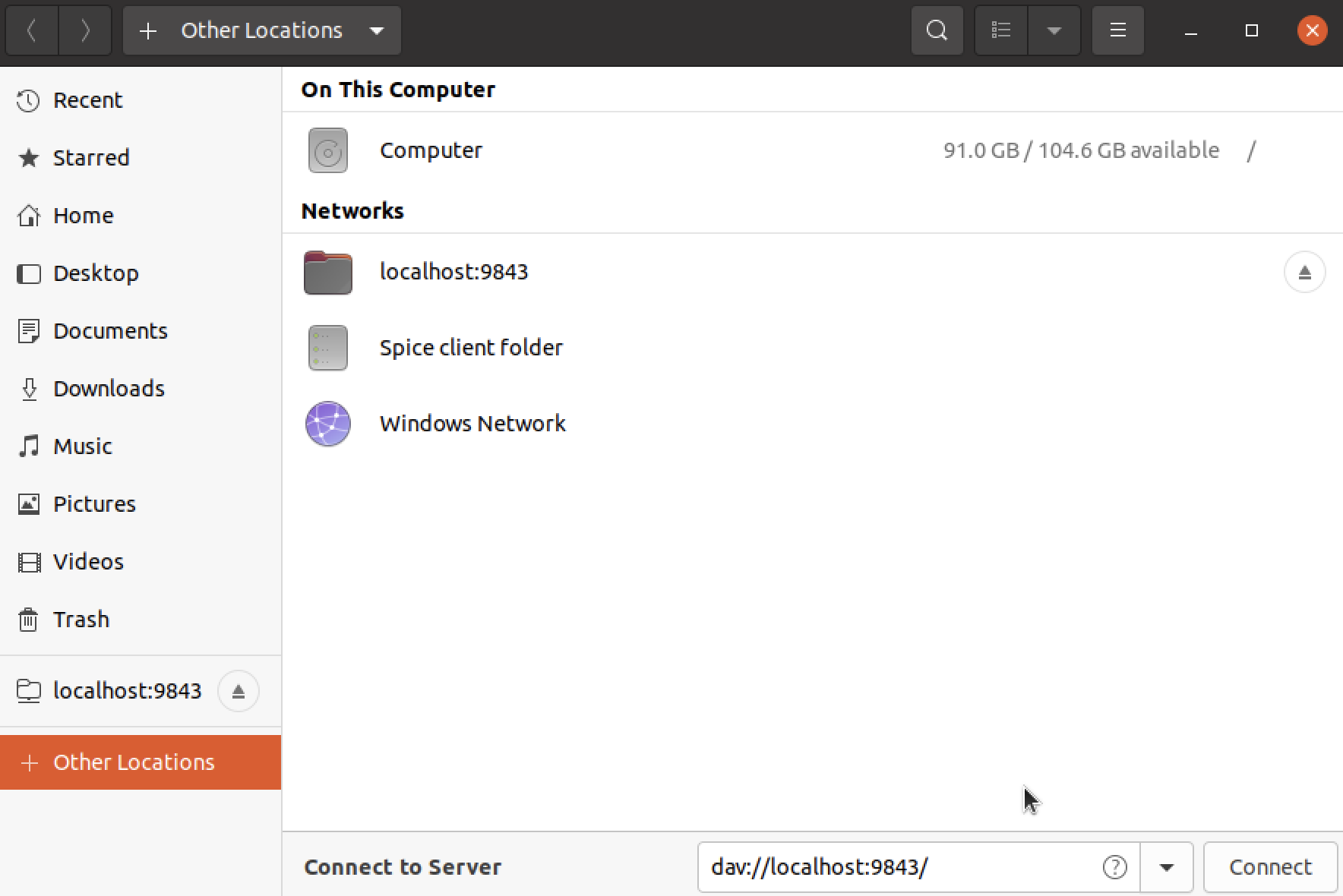Open recent servers dropdown arrow
The width and height of the screenshot is (1343, 896).
1167,867
